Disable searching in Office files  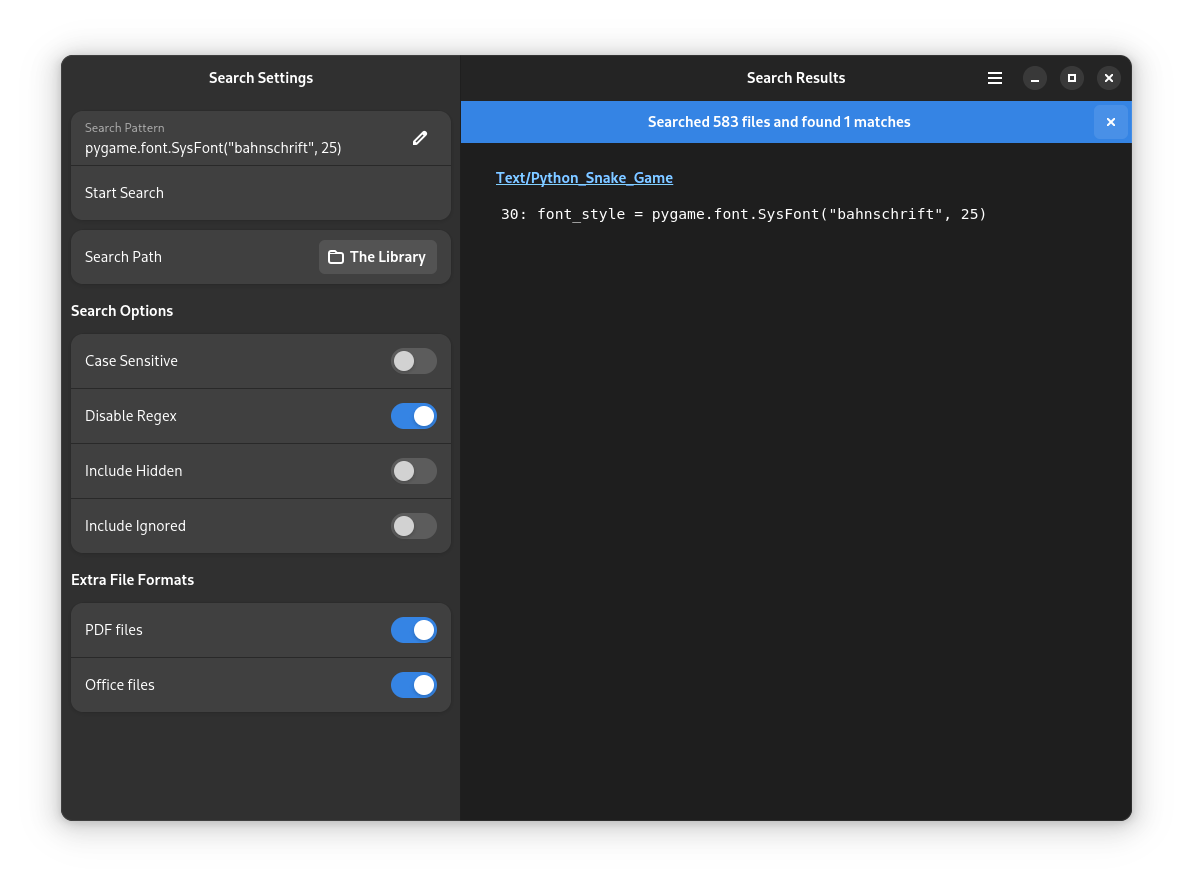pyautogui.click(x=414, y=685)
